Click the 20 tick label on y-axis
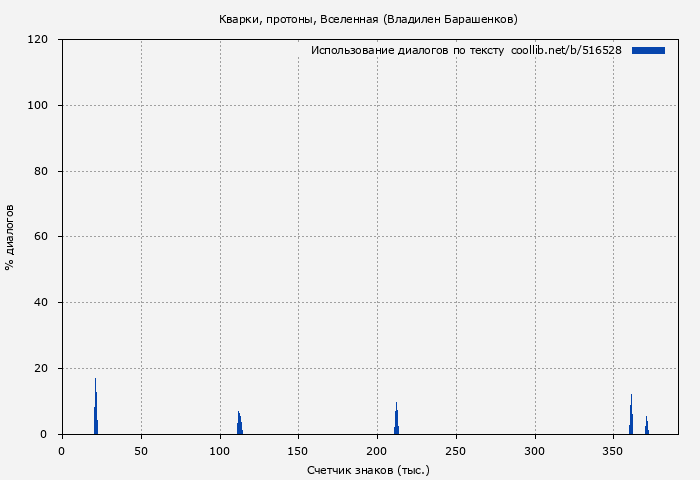Screen dimensions: 700x480 coord(42,369)
